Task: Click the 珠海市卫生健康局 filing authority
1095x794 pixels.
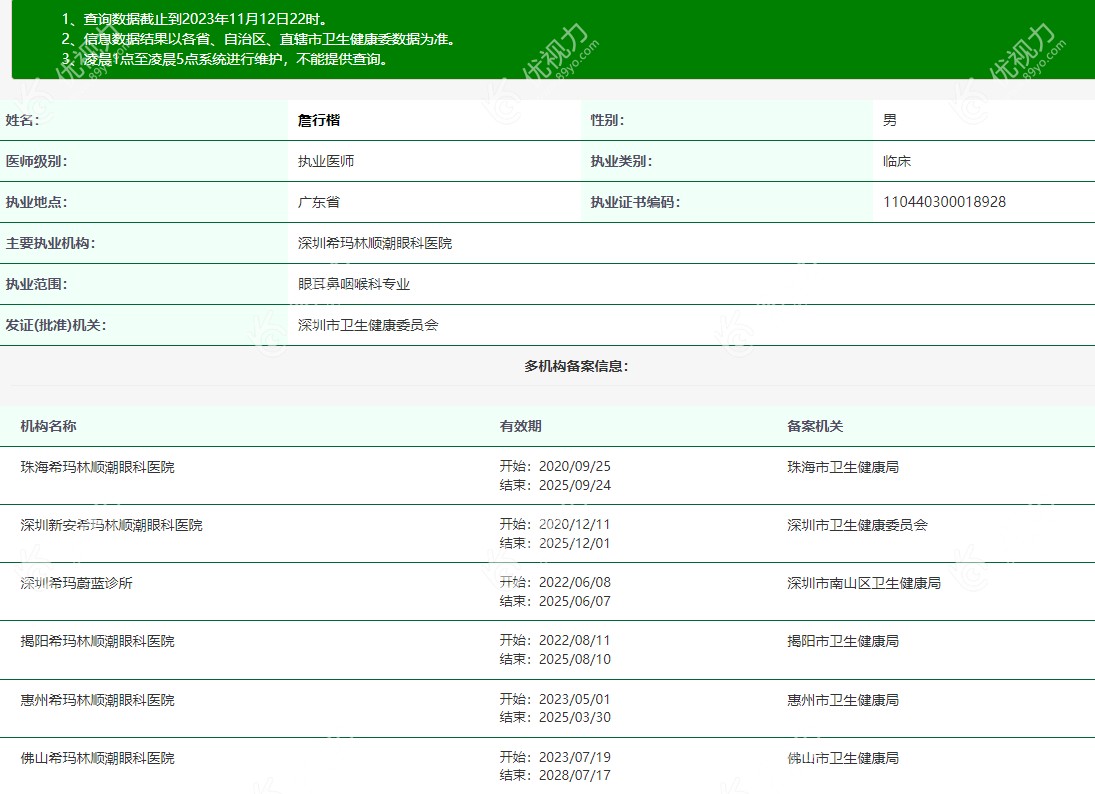Action: [x=842, y=467]
